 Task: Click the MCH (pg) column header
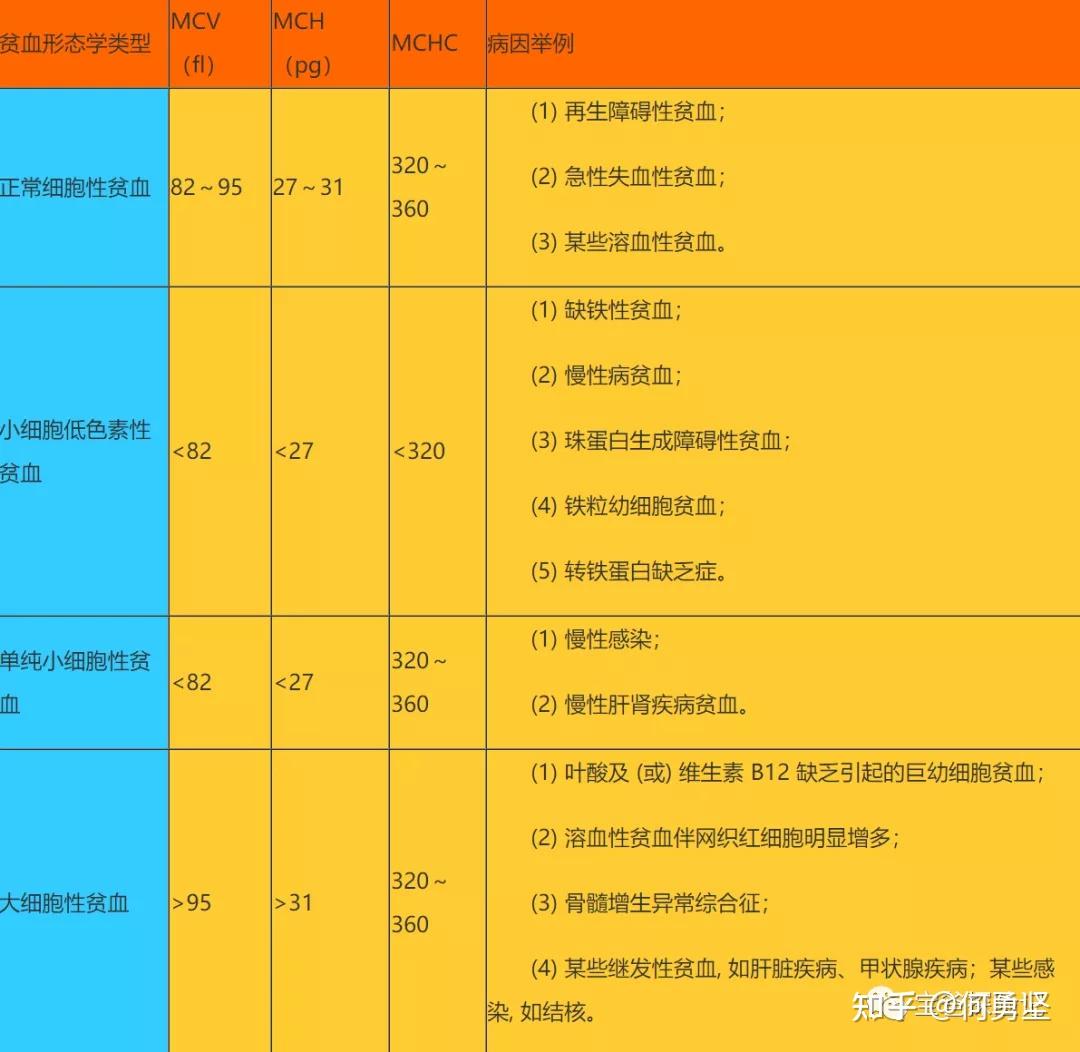point(305,43)
